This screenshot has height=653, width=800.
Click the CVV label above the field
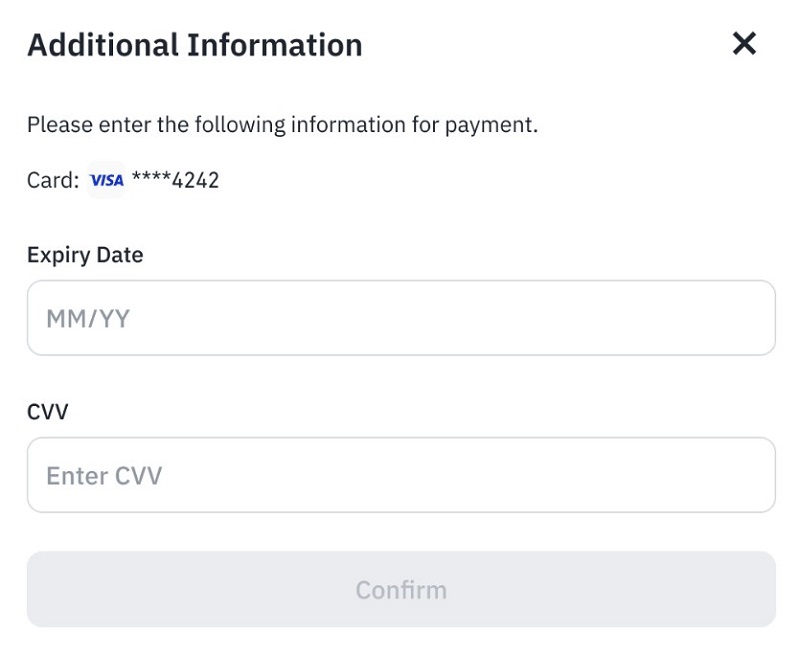click(47, 411)
